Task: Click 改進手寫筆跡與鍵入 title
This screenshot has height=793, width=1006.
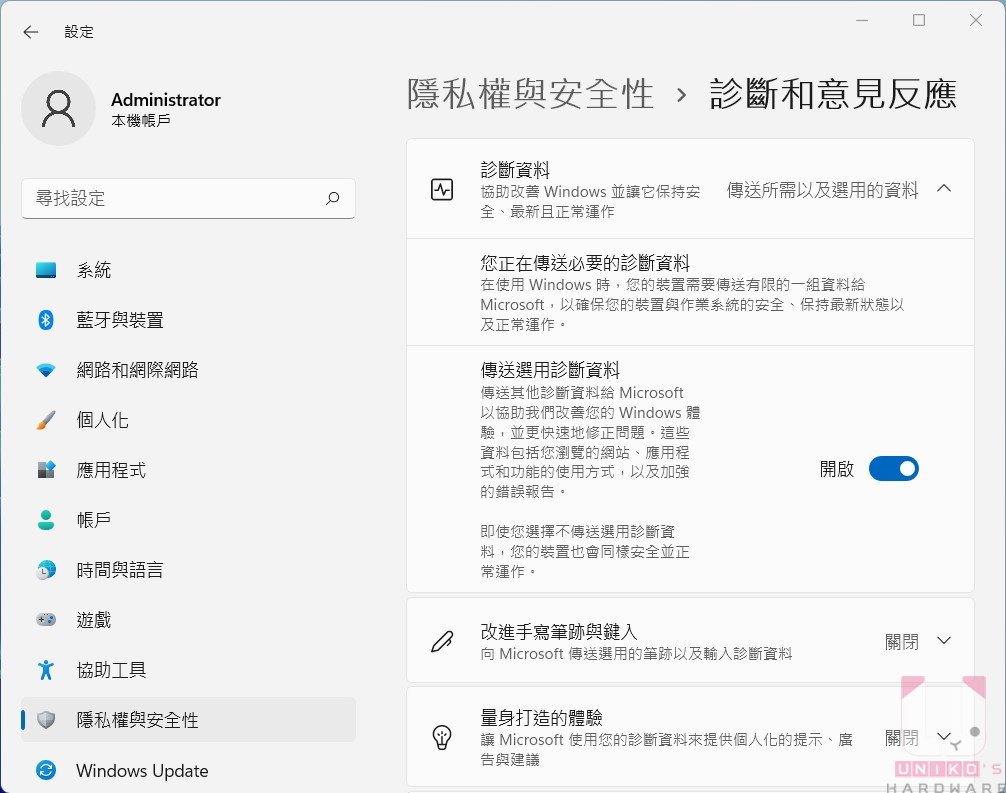Action: coord(559,632)
